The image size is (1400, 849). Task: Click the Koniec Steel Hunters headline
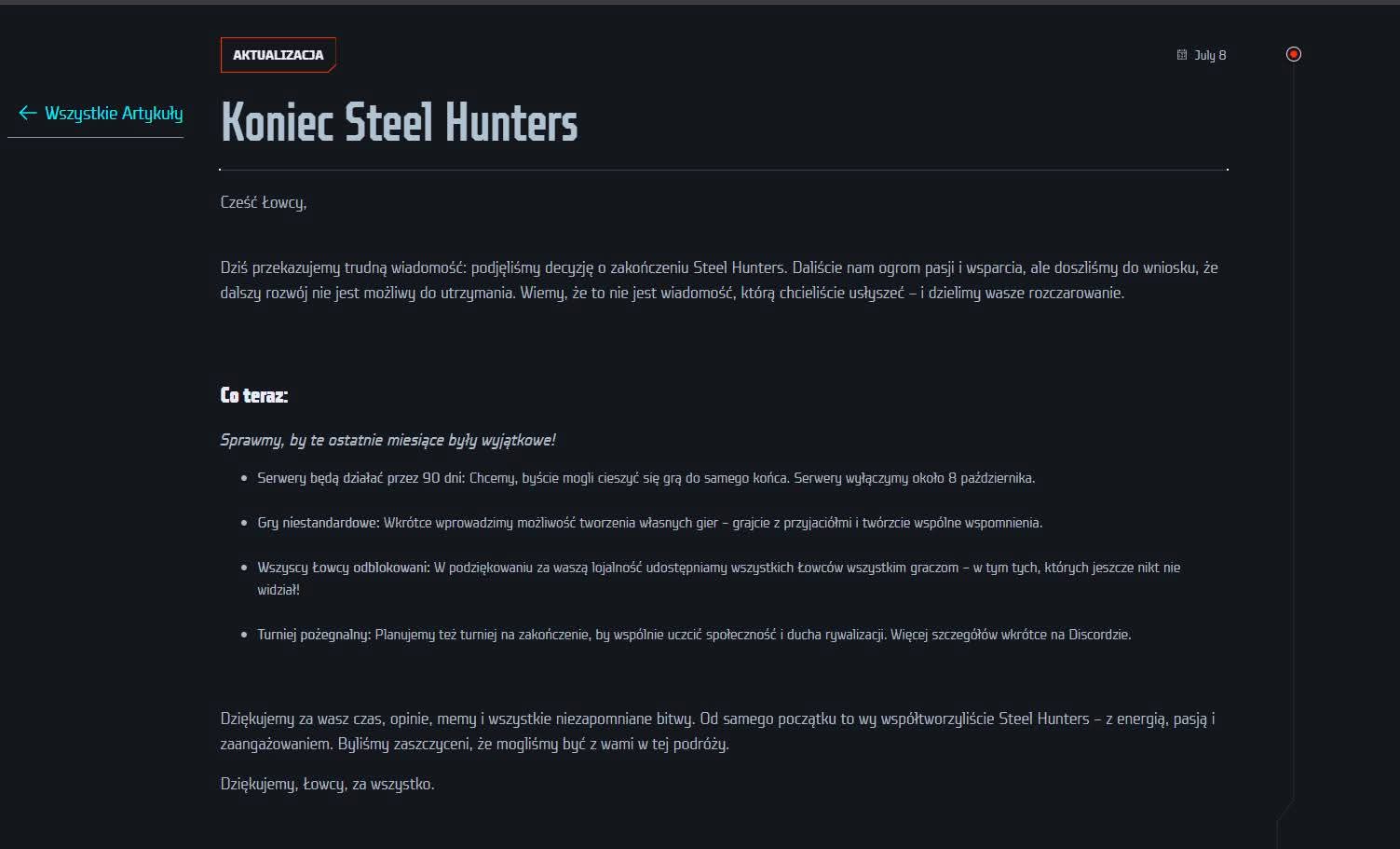pyautogui.click(x=399, y=122)
